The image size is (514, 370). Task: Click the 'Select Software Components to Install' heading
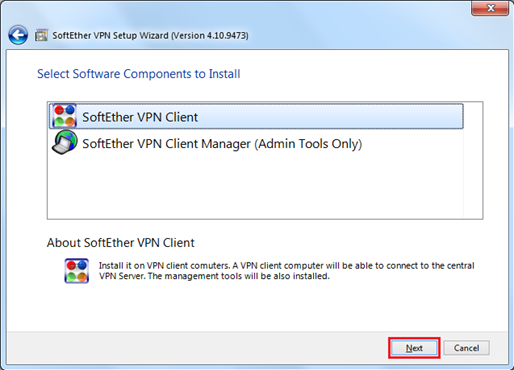click(x=138, y=74)
